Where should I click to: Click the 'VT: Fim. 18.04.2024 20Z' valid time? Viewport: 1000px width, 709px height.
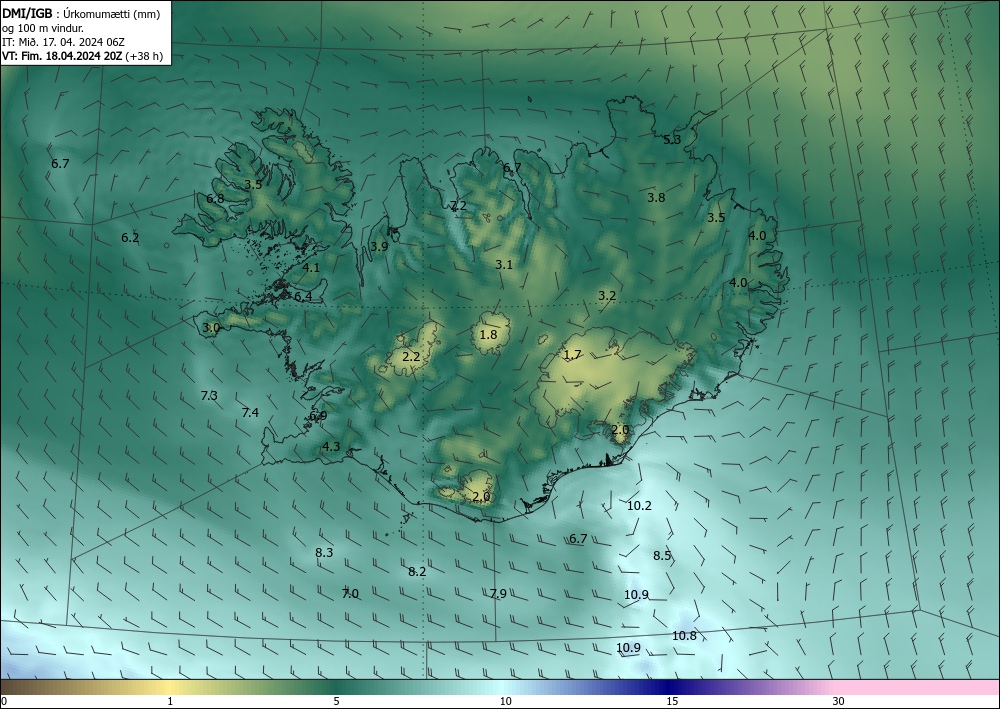(x=62, y=56)
